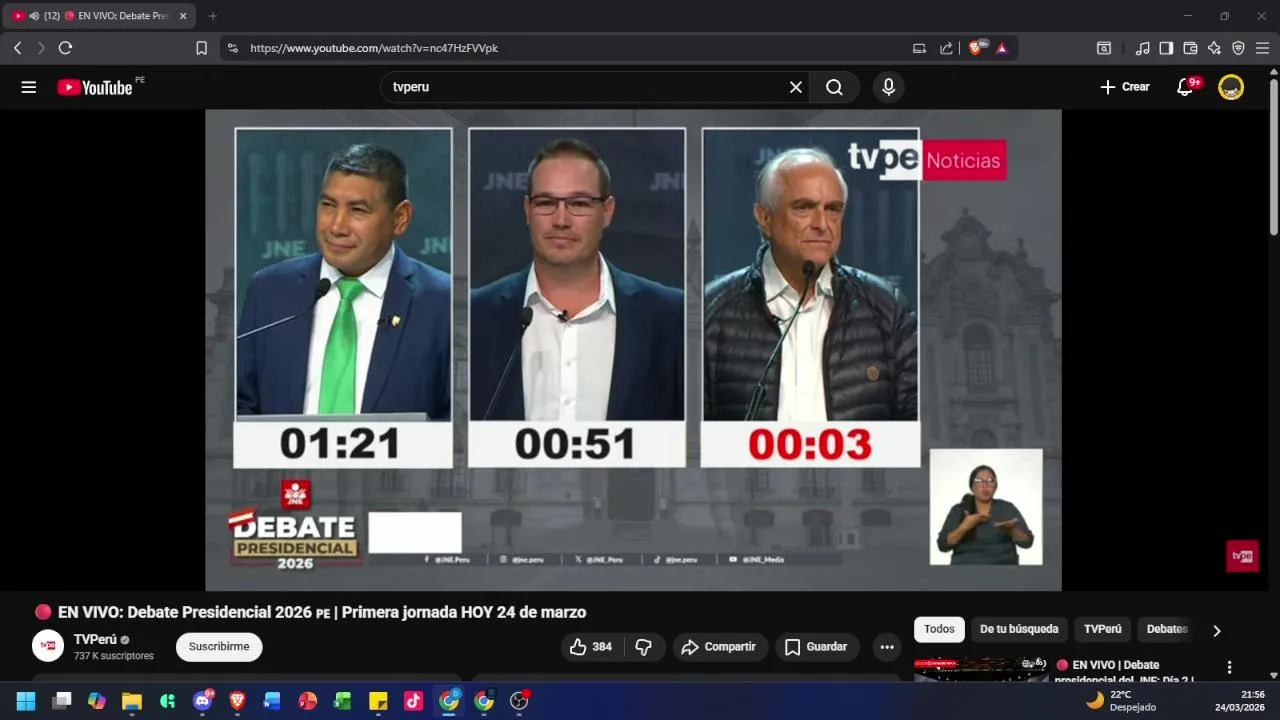This screenshot has width=1280, height=720.
Task: Open Excel from taskbar
Action: pyautogui.click(x=343, y=701)
